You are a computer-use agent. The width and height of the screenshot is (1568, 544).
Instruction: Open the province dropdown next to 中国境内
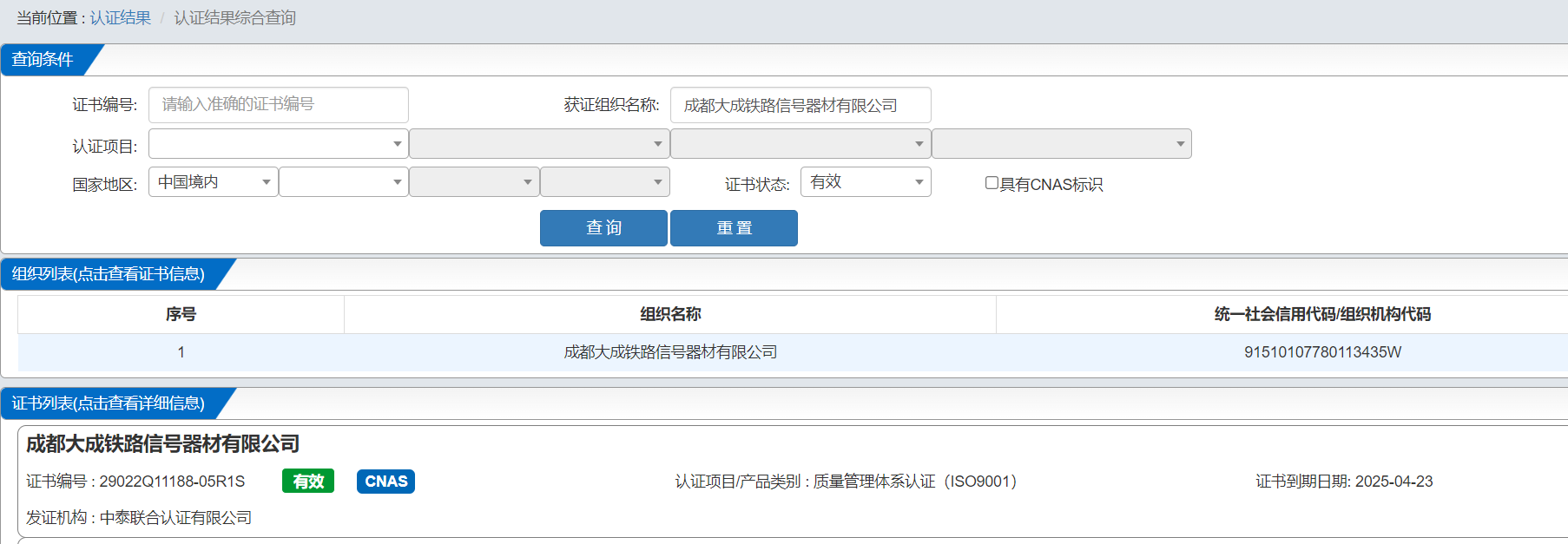(344, 182)
